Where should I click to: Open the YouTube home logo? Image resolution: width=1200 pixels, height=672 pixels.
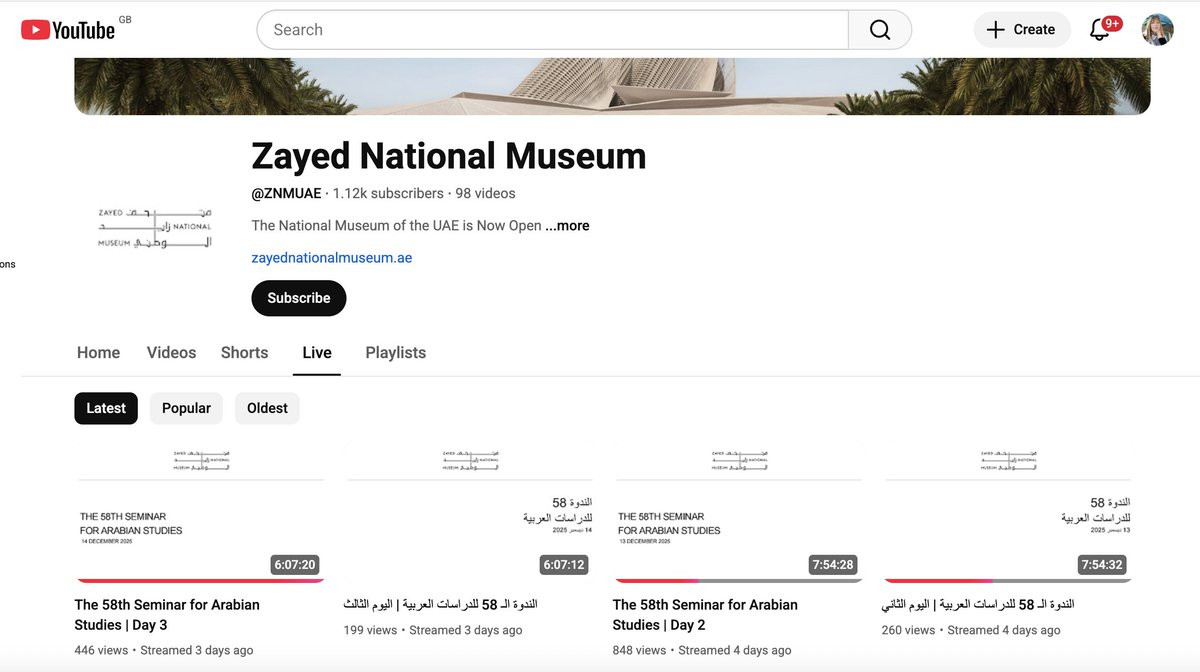tap(68, 30)
